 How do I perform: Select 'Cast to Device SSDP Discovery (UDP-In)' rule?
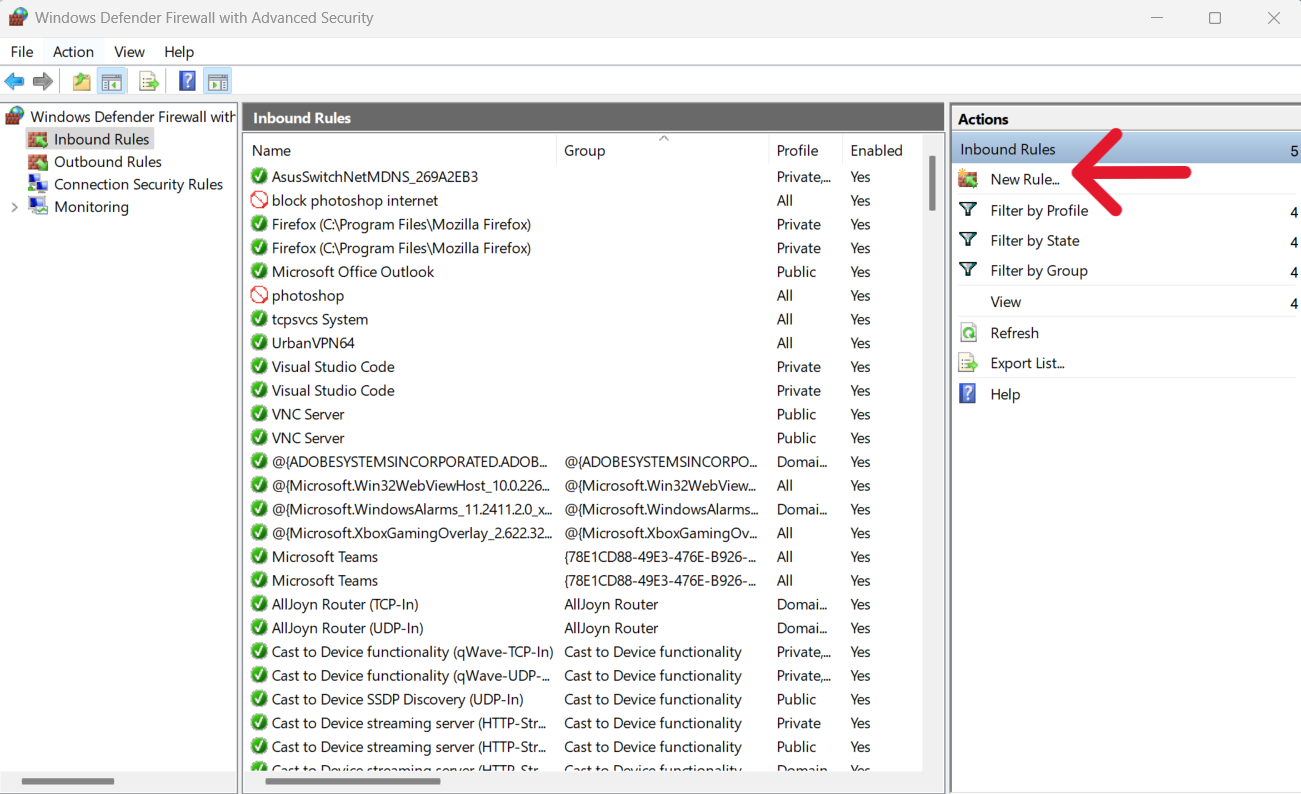(x=398, y=699)
